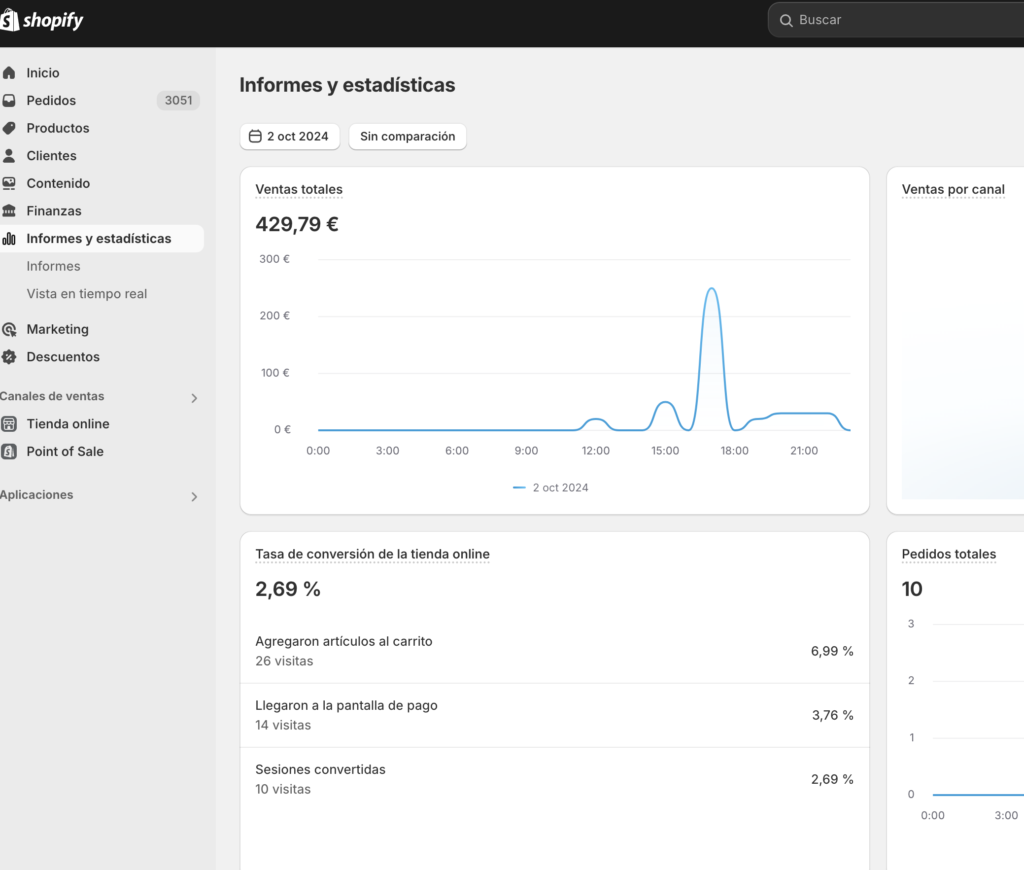
Task: Click the Tienda online store icon
Action: 9,424
